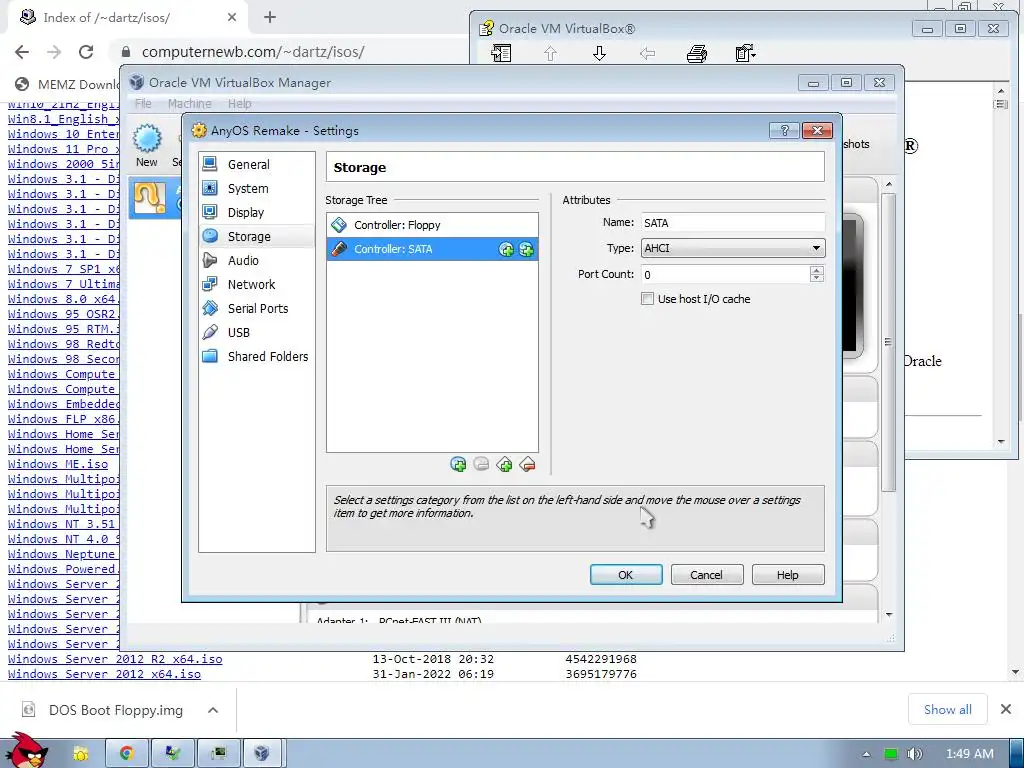Add optical drive to SATA controller
Screen dimensions: 1024x768
[506, 249]
